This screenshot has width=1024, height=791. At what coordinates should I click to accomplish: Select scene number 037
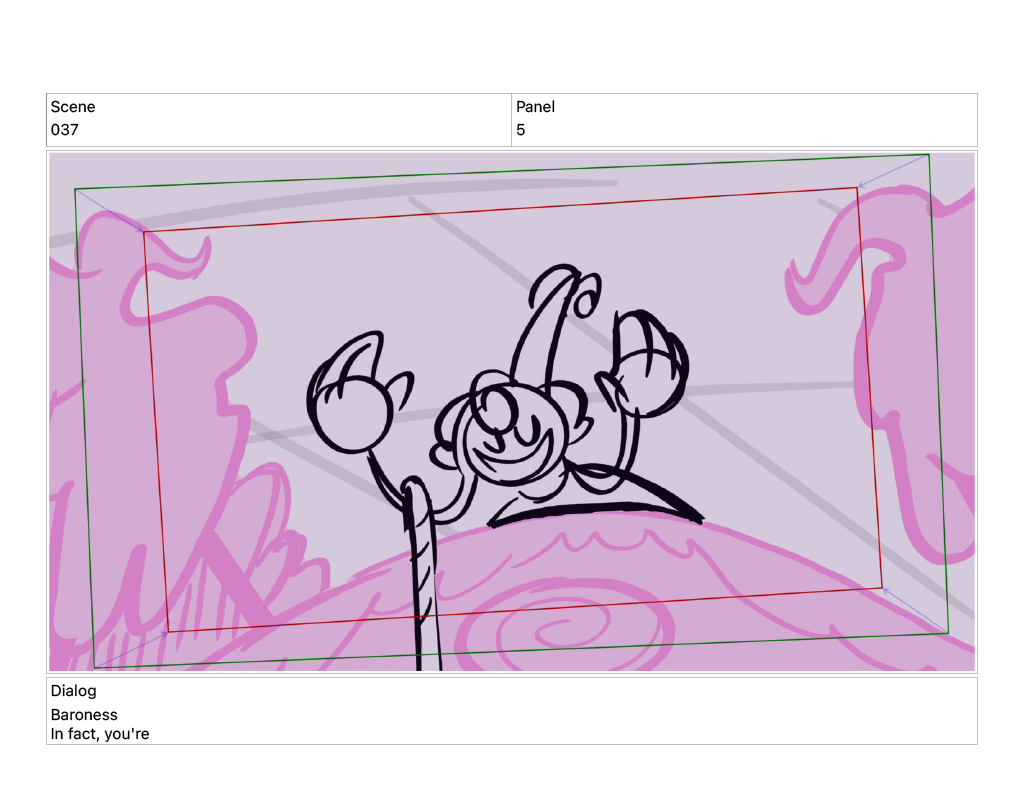click(x=65, y=130)
